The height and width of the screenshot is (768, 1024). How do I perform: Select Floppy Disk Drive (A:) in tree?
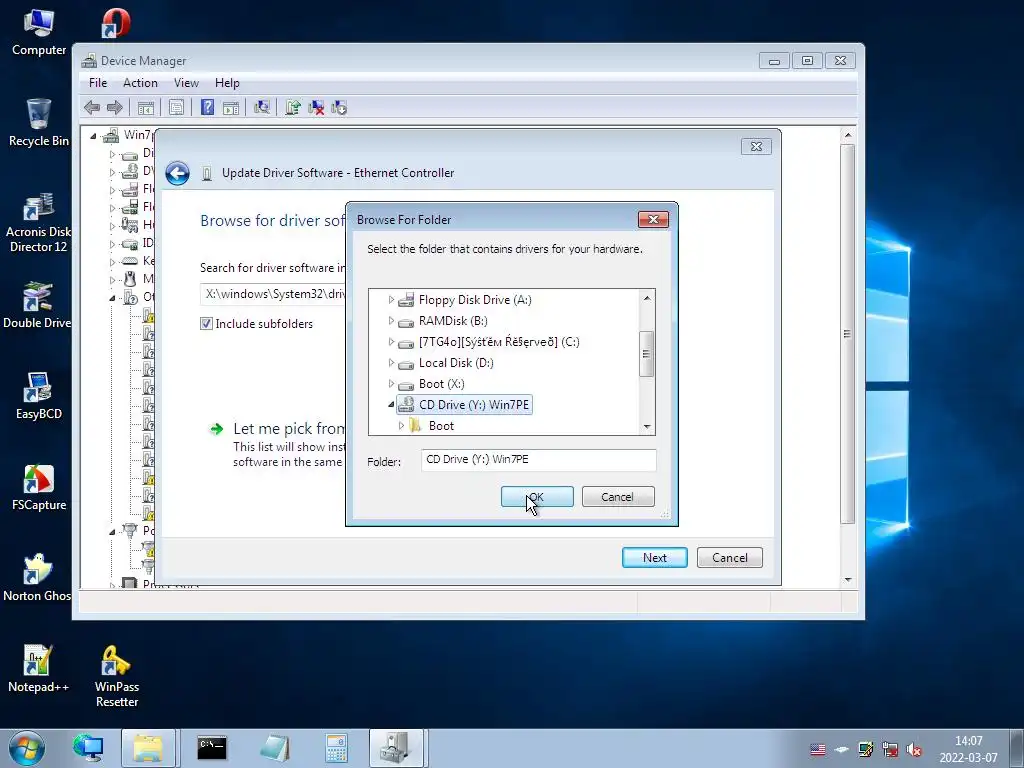(475, 300)
